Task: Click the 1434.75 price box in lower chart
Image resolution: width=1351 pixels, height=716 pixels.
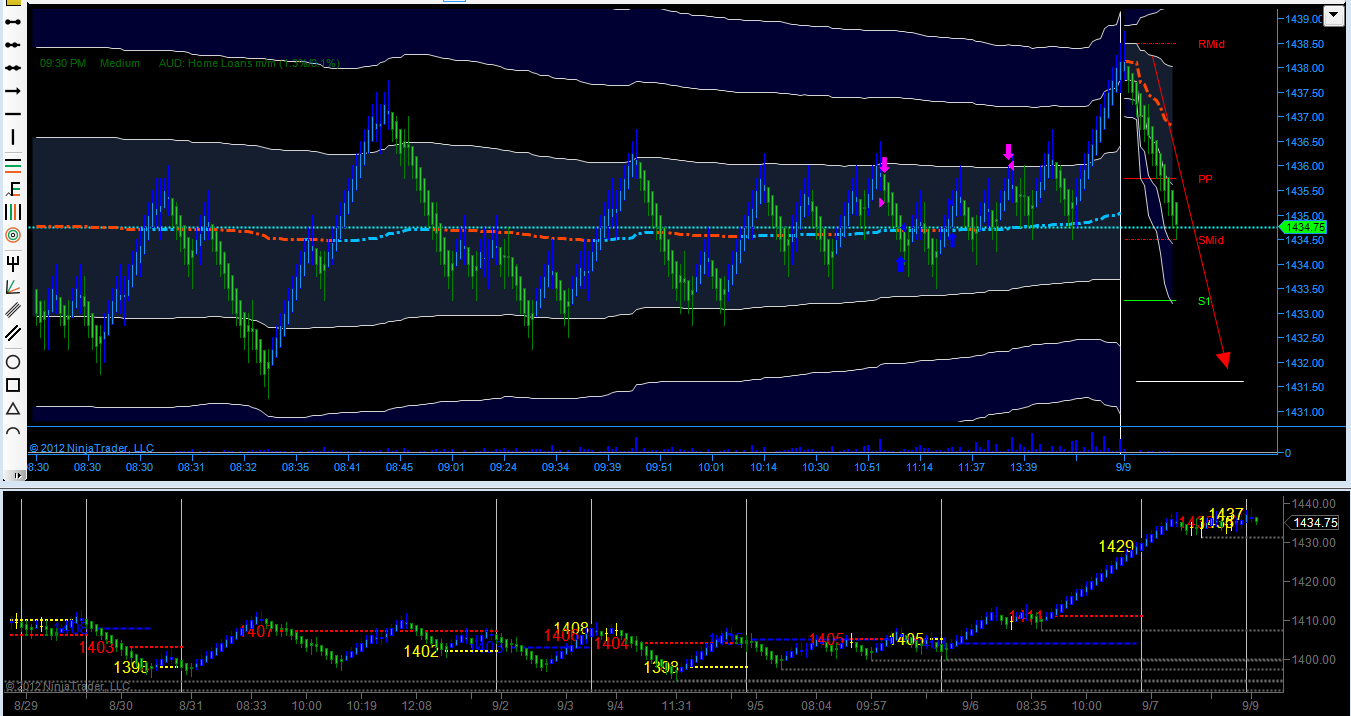Action: click(1314, 522)
